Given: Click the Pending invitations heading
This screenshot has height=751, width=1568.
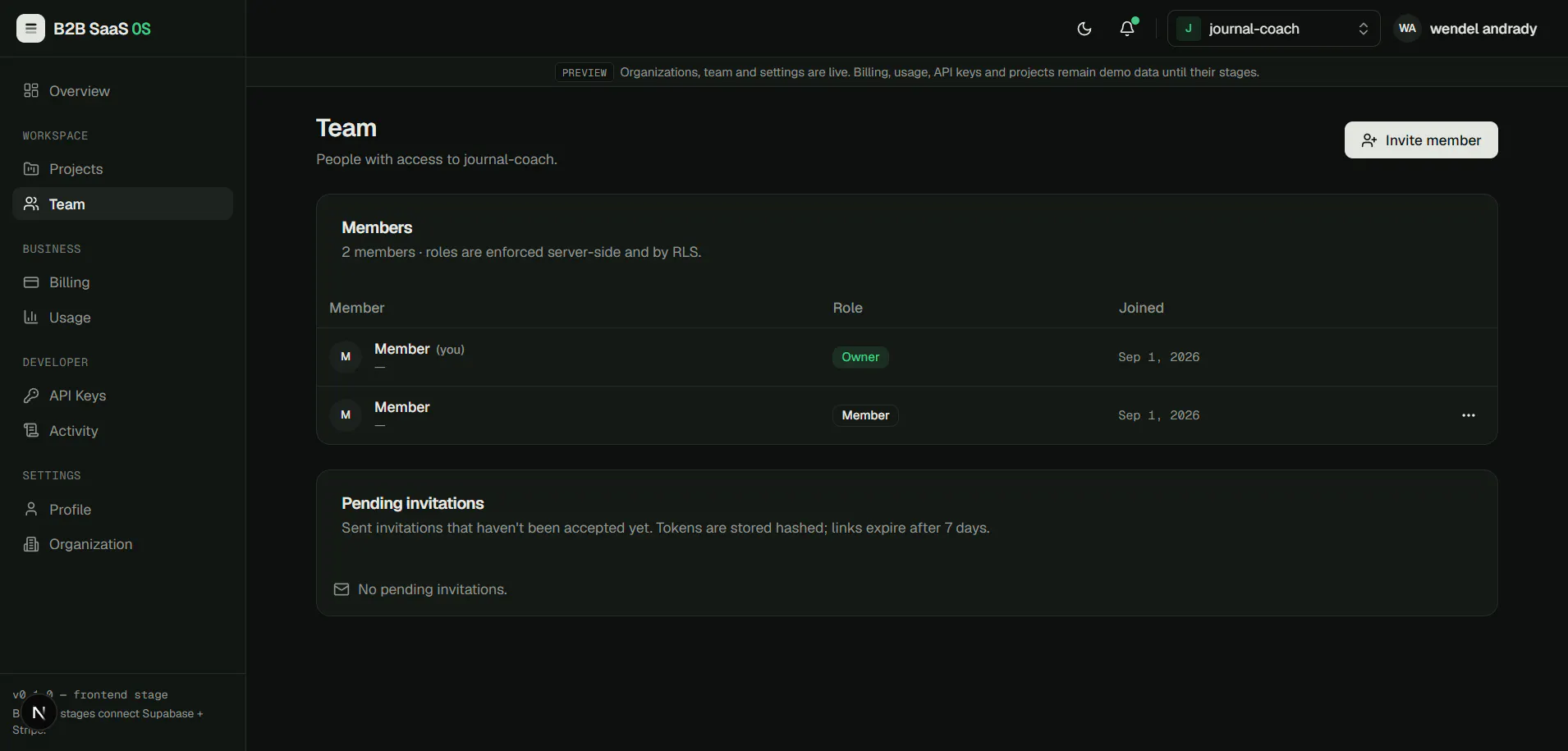Looking at the screenshot, I should pos(413,503).
